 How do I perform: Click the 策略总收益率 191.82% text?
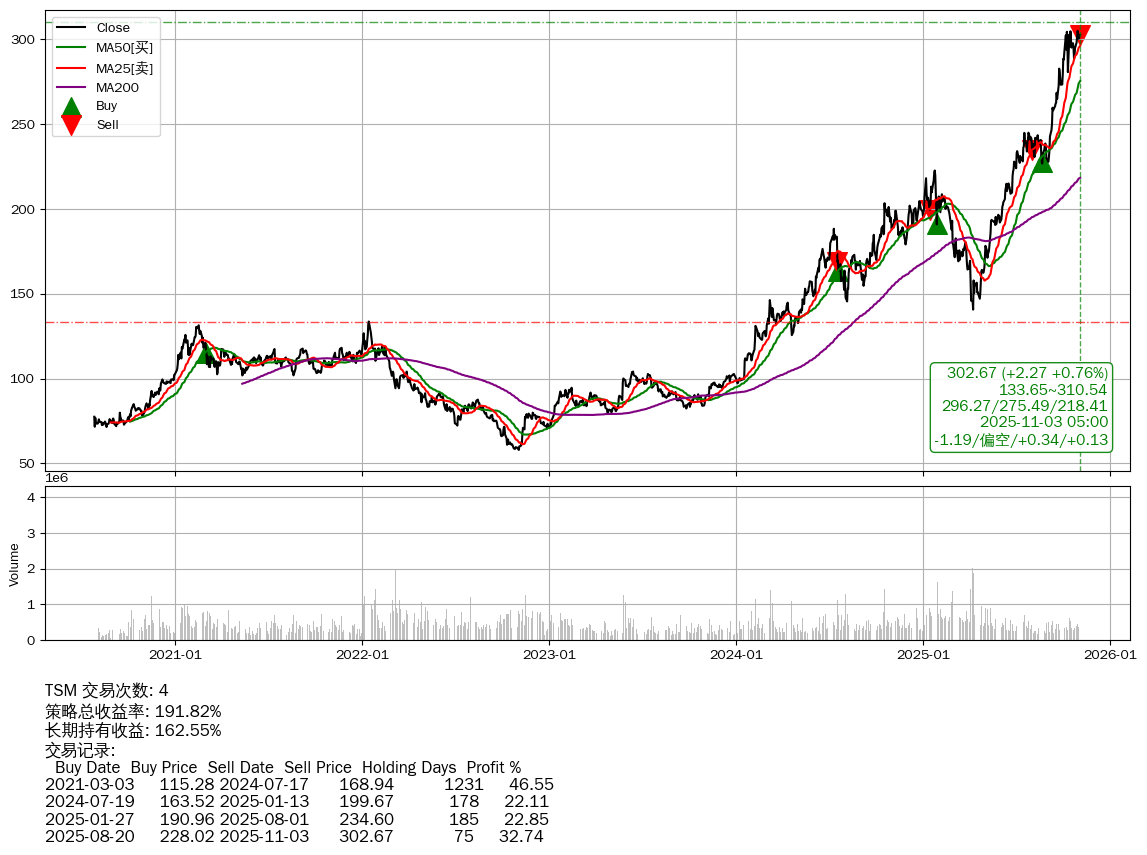133,711
